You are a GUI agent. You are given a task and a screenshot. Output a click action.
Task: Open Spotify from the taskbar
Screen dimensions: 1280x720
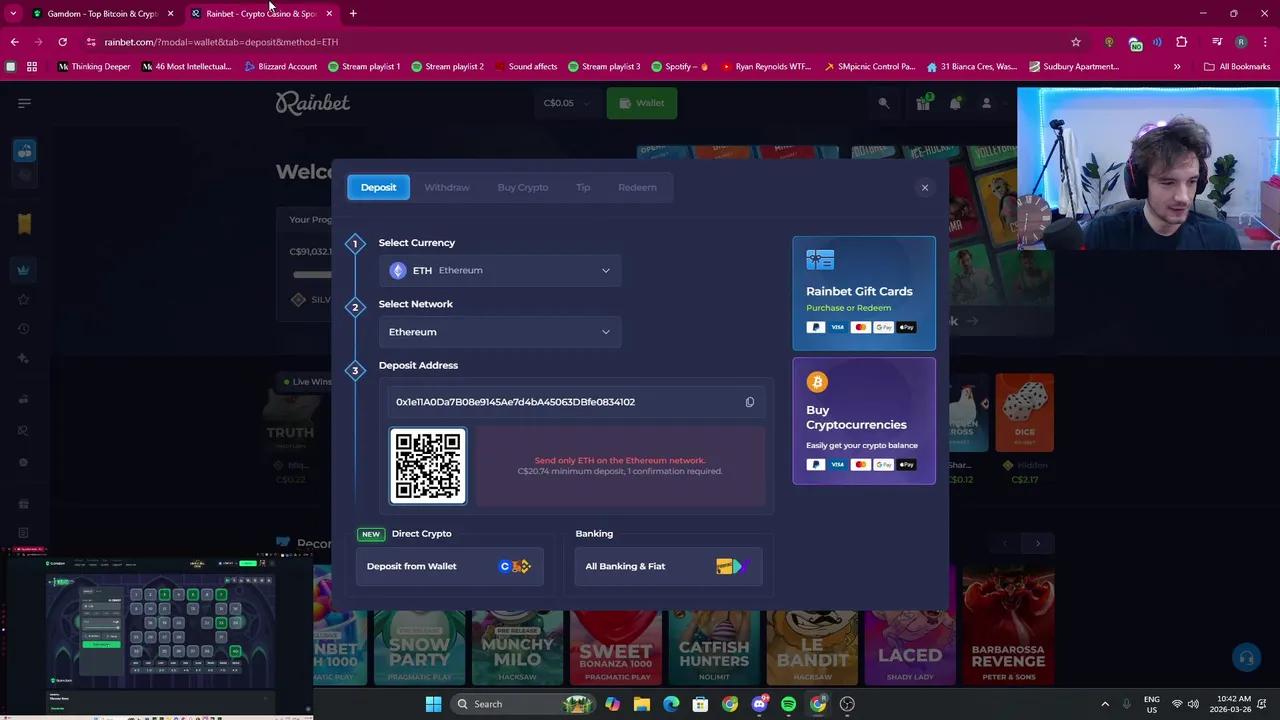pos(788,704)
